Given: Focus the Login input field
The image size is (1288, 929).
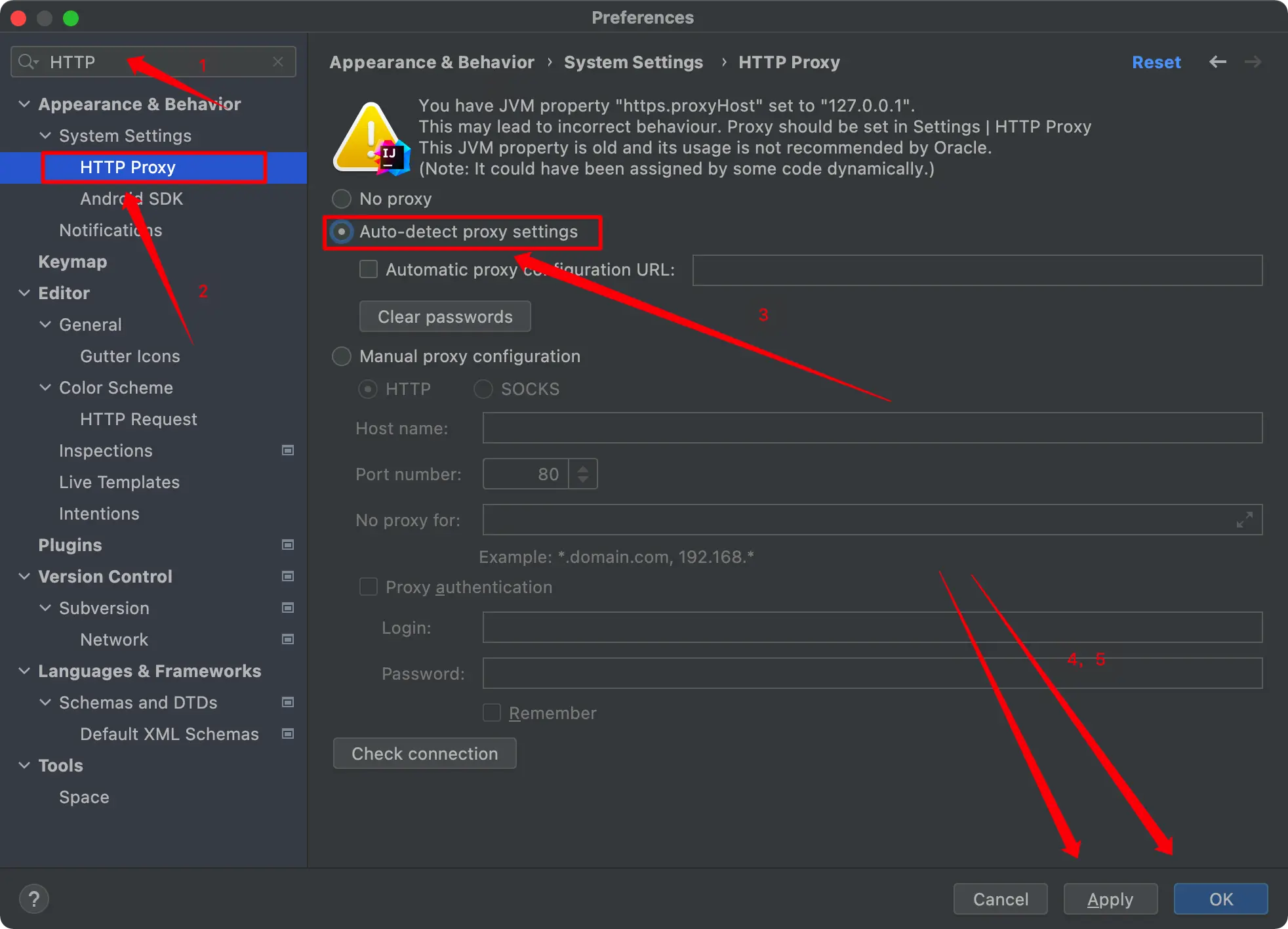Looking at the screenshot, I should point(872,627).
